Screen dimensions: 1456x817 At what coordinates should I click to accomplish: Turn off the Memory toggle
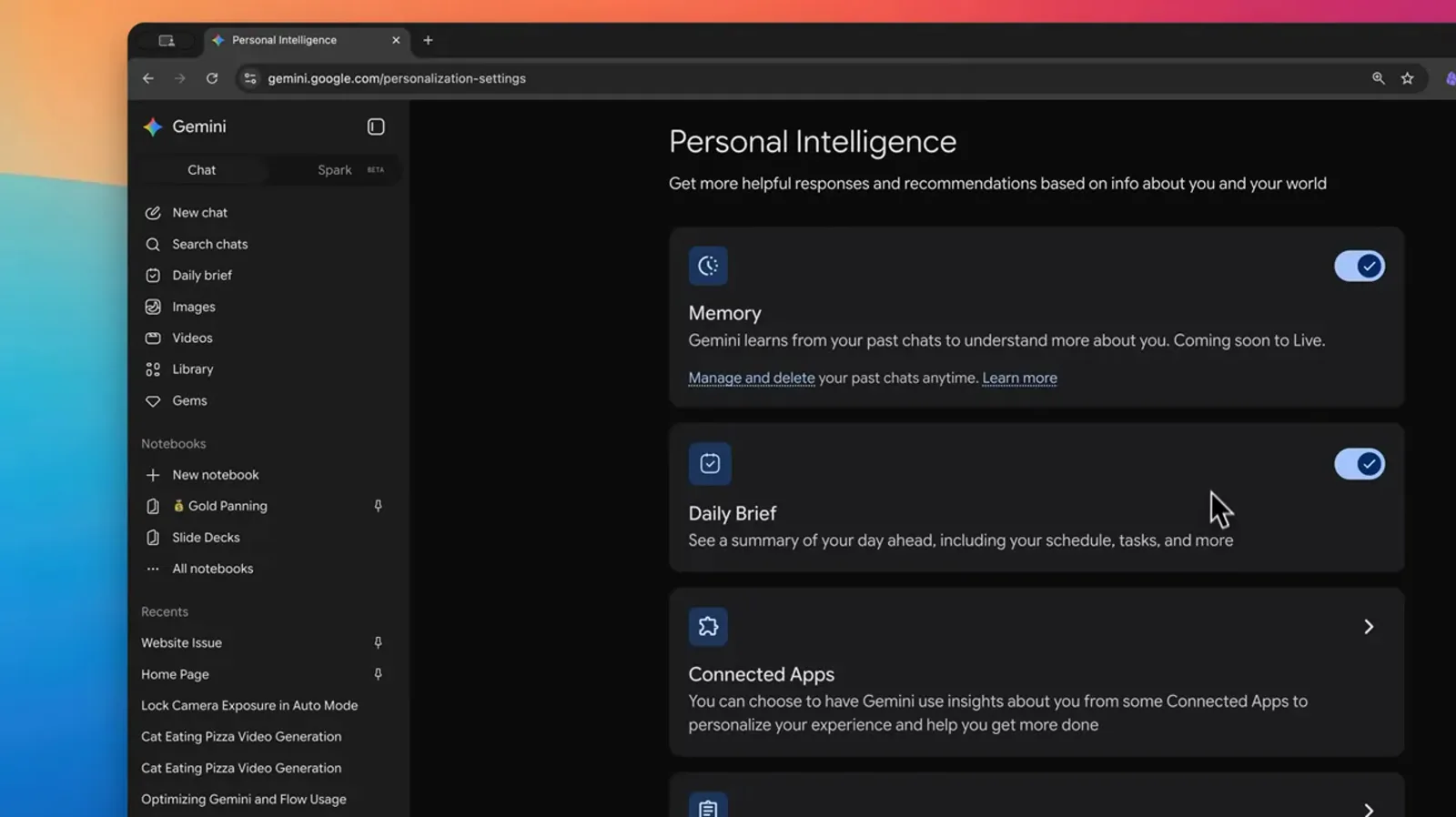click(1360, 266)
